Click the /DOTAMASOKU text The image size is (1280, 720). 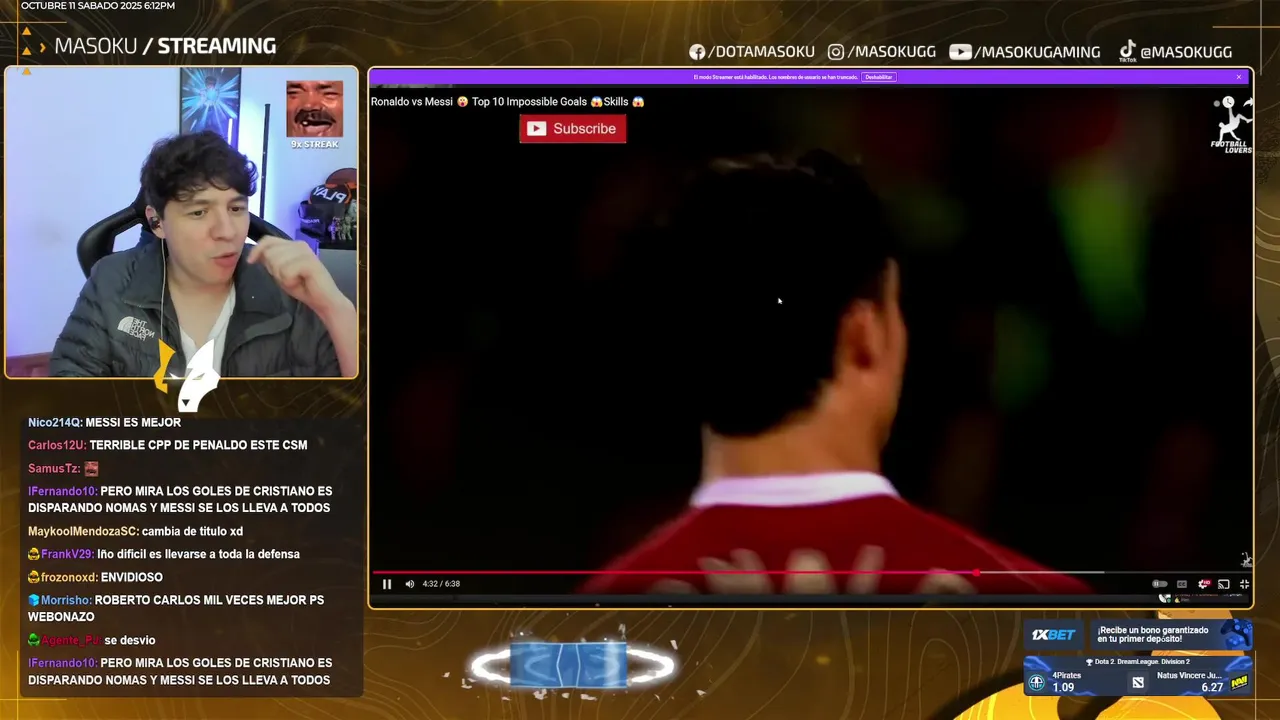(x=761, y=52)
